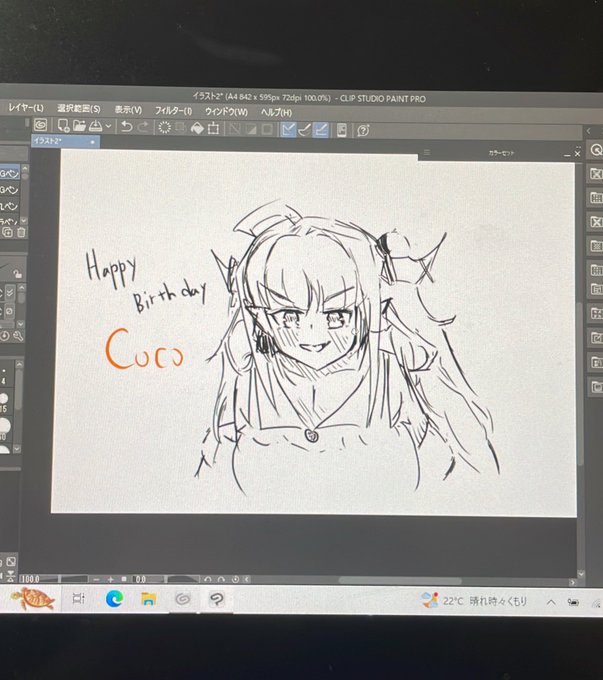Open the カラーセット panel menu icon

pyautogui.click(x=427, y=153)
